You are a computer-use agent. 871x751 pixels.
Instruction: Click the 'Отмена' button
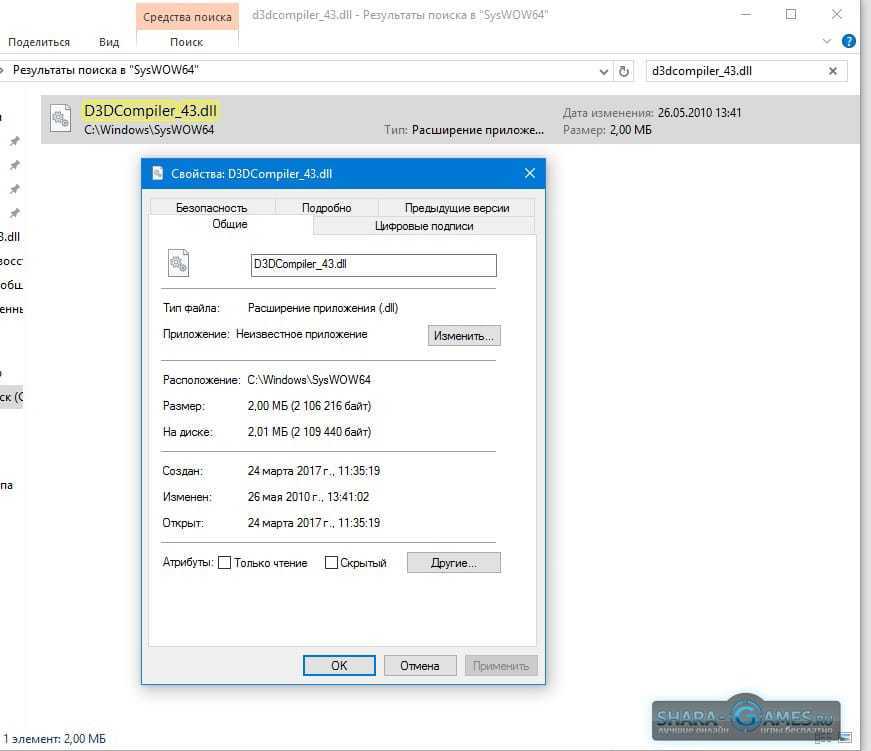click(420, 666)
